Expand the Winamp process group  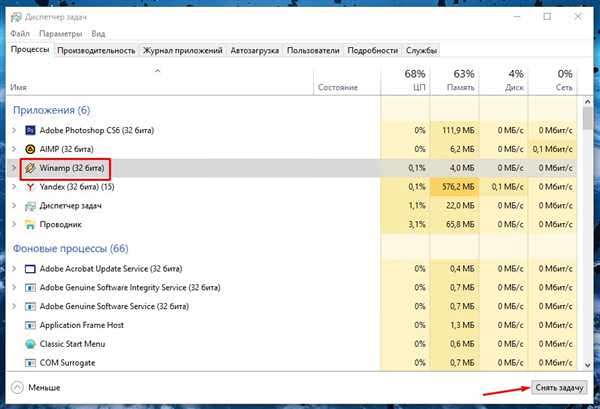tap(14, 168)
